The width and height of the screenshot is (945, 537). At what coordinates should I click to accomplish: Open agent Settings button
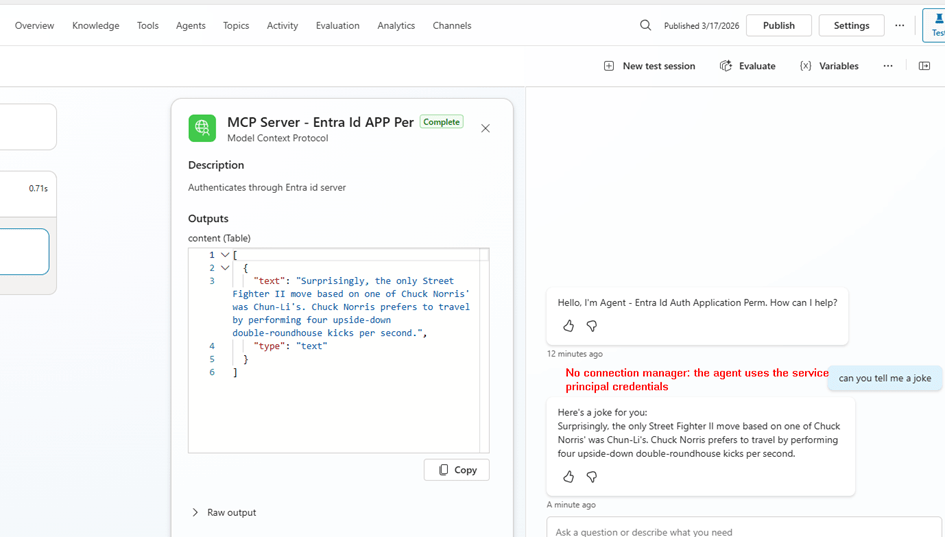tap(851, 25)
